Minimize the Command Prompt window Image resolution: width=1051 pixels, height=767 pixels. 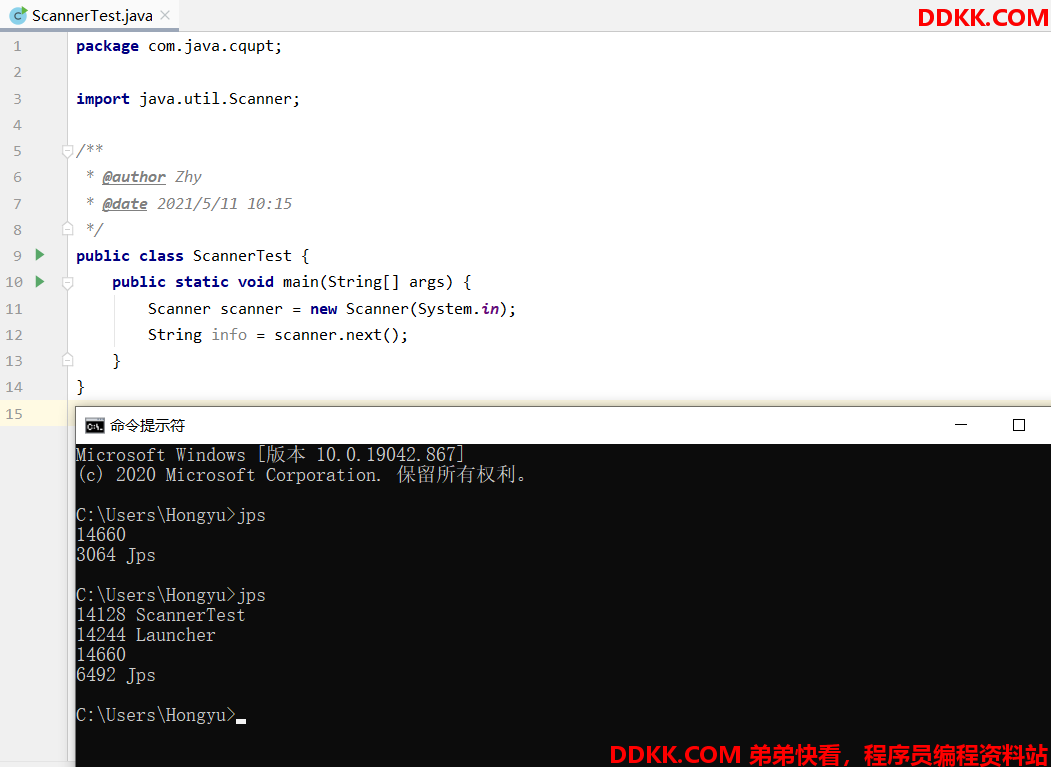tap(961, 425)
